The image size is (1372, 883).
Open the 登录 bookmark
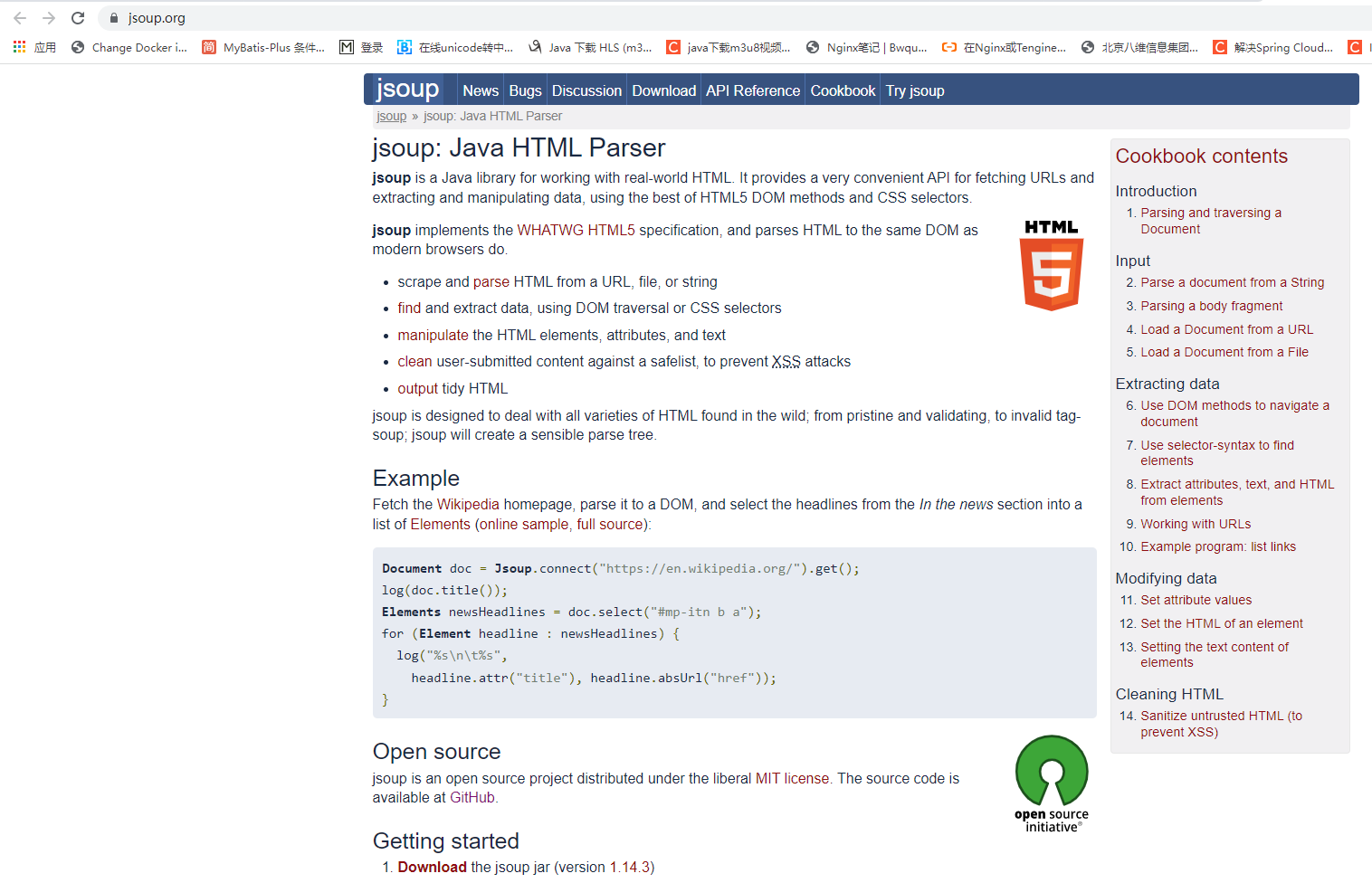click(361, 47)
